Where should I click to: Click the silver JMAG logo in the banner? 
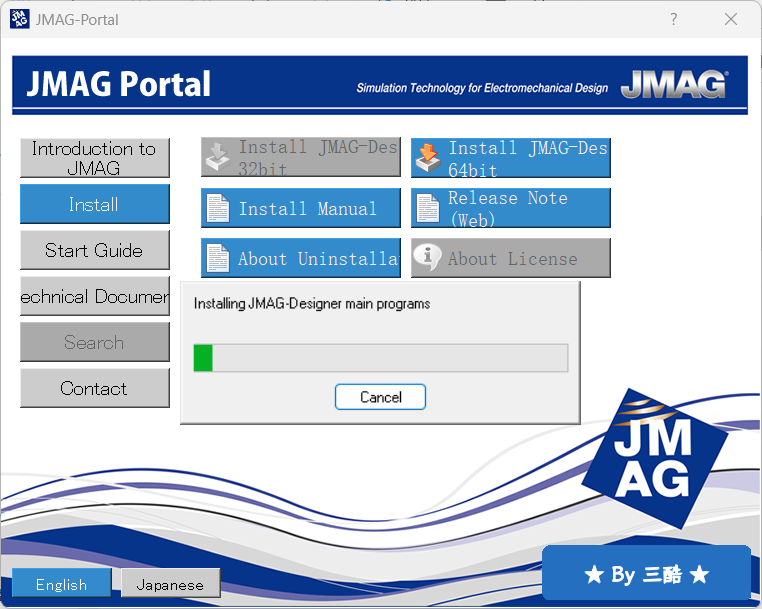tap(675, 84)
